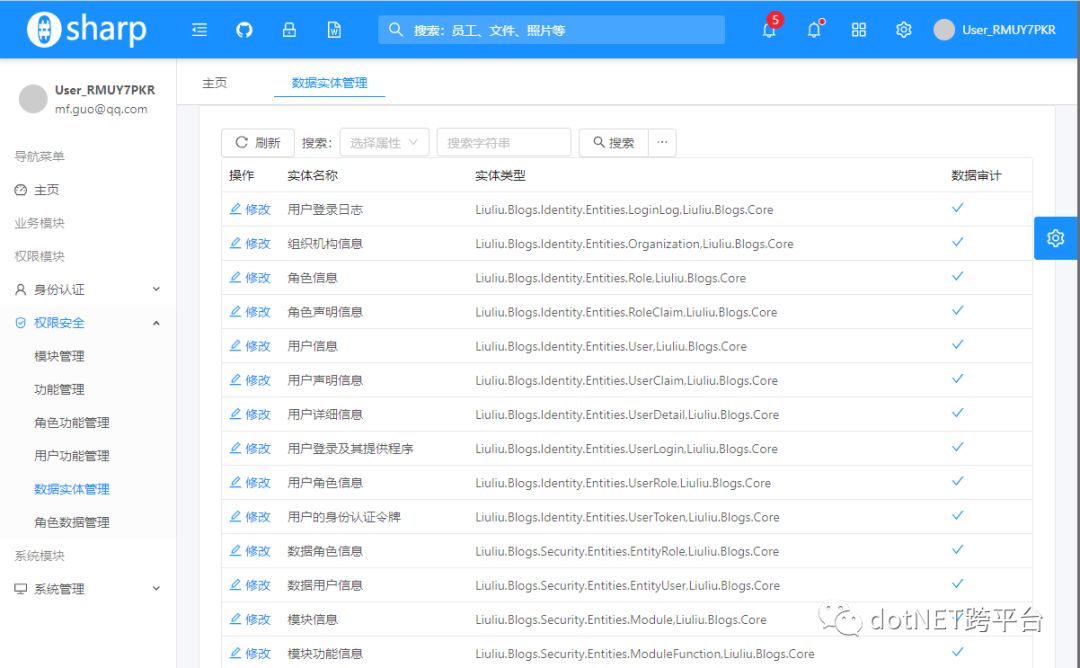Click the 数据审计 column header
The height and width of the screenshot is (668, 1080).
coord(976,176)
